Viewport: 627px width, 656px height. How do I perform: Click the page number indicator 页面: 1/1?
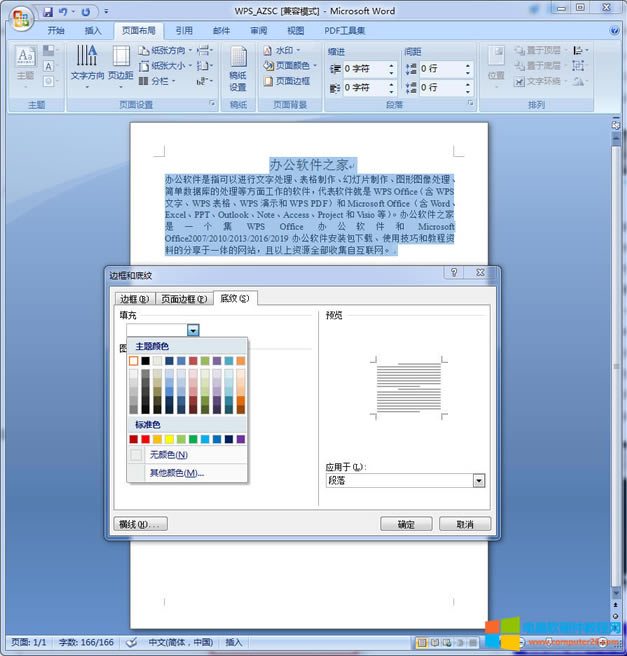[x=28, y=642]
